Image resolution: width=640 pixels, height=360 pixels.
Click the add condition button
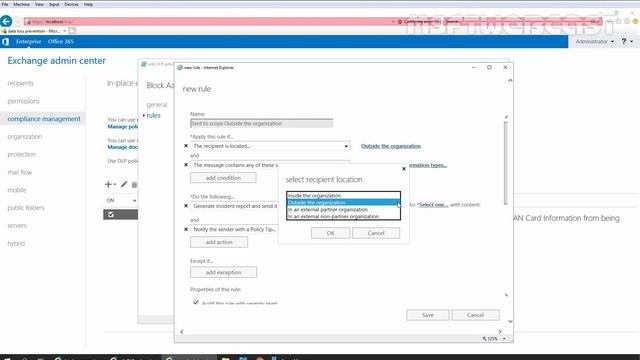click(x=223, y=178)
